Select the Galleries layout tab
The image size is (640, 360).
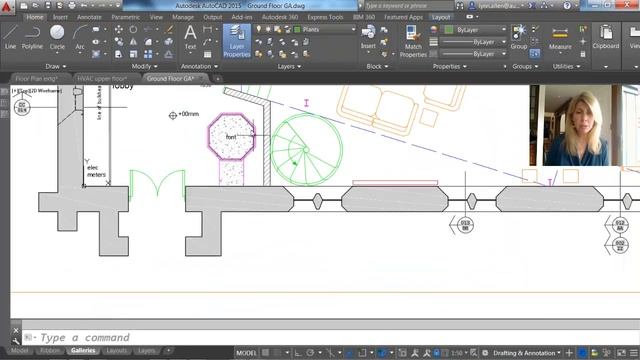83,350
